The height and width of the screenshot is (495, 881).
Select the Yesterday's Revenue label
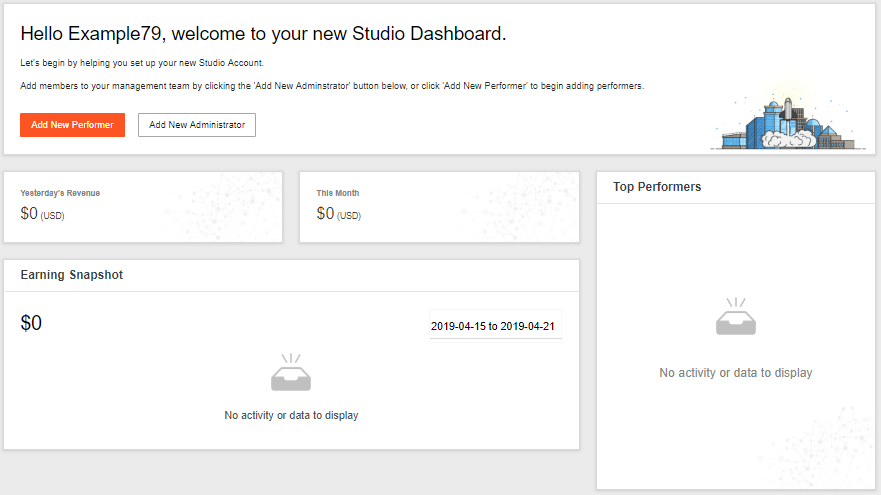pos(60,193)
